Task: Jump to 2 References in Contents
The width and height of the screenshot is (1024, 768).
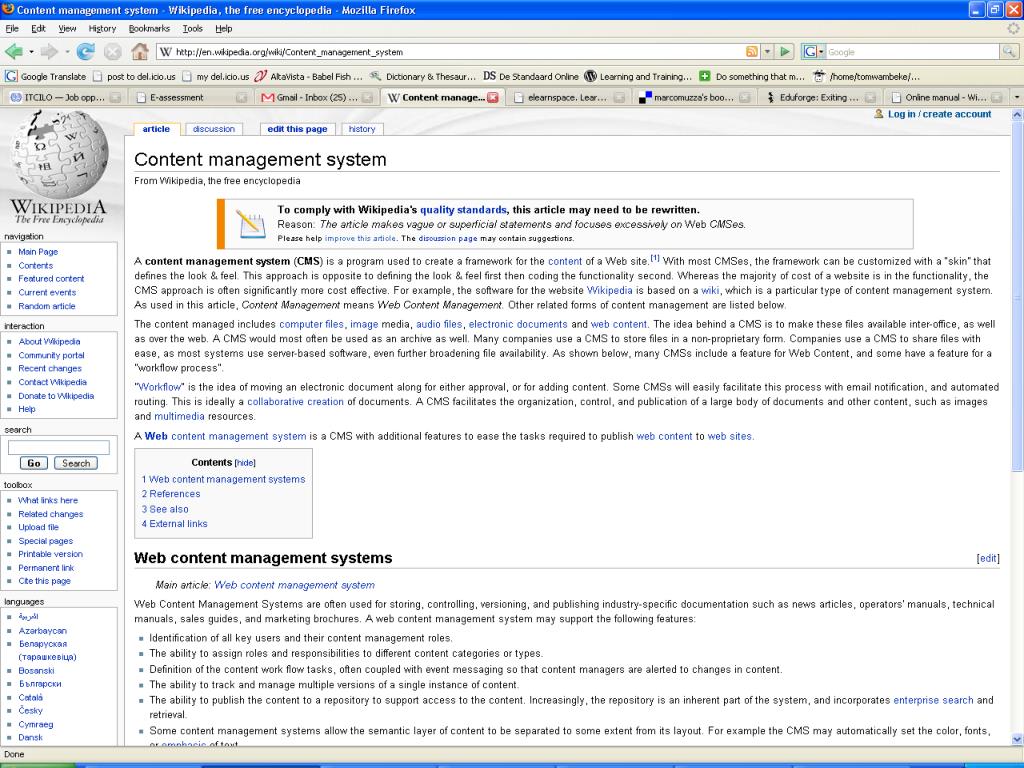Action: click(170, 494)
